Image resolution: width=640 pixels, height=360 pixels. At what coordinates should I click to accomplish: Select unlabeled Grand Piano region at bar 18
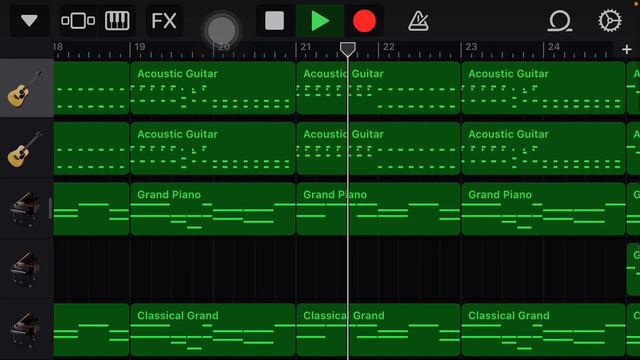pyautogui.click(x=91, y=209)
